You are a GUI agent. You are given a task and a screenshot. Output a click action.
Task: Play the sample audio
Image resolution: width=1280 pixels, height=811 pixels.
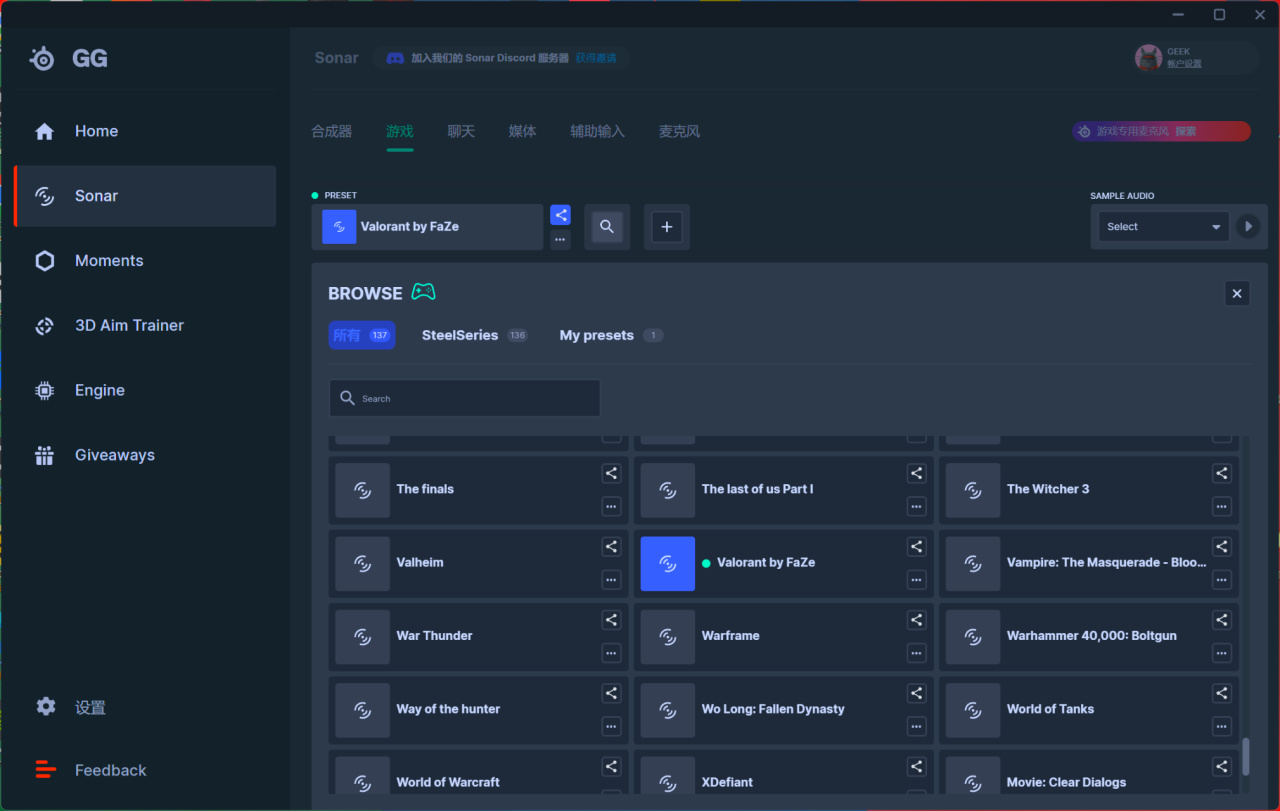[1247, 227]
